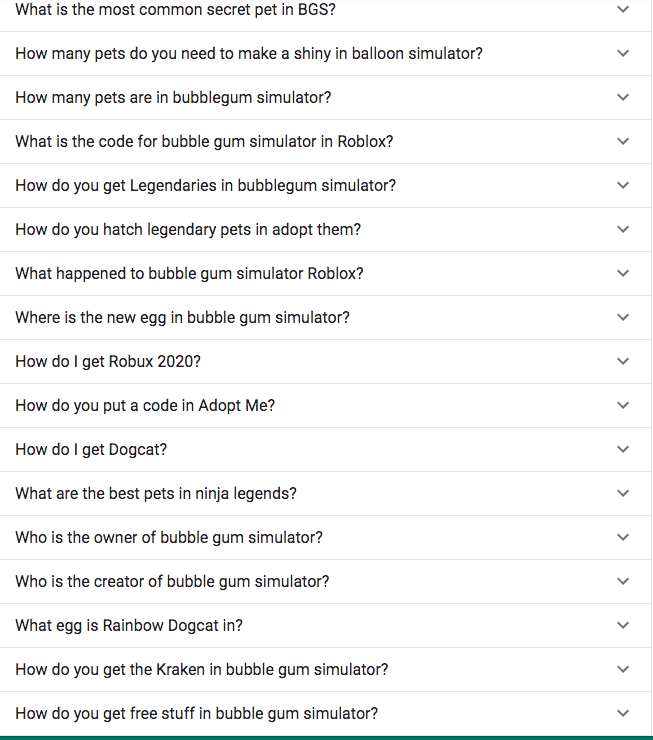Expand "How do you get Legendaries" question
The width and height of the screenshot is (653, 740).
coord(205,186)
